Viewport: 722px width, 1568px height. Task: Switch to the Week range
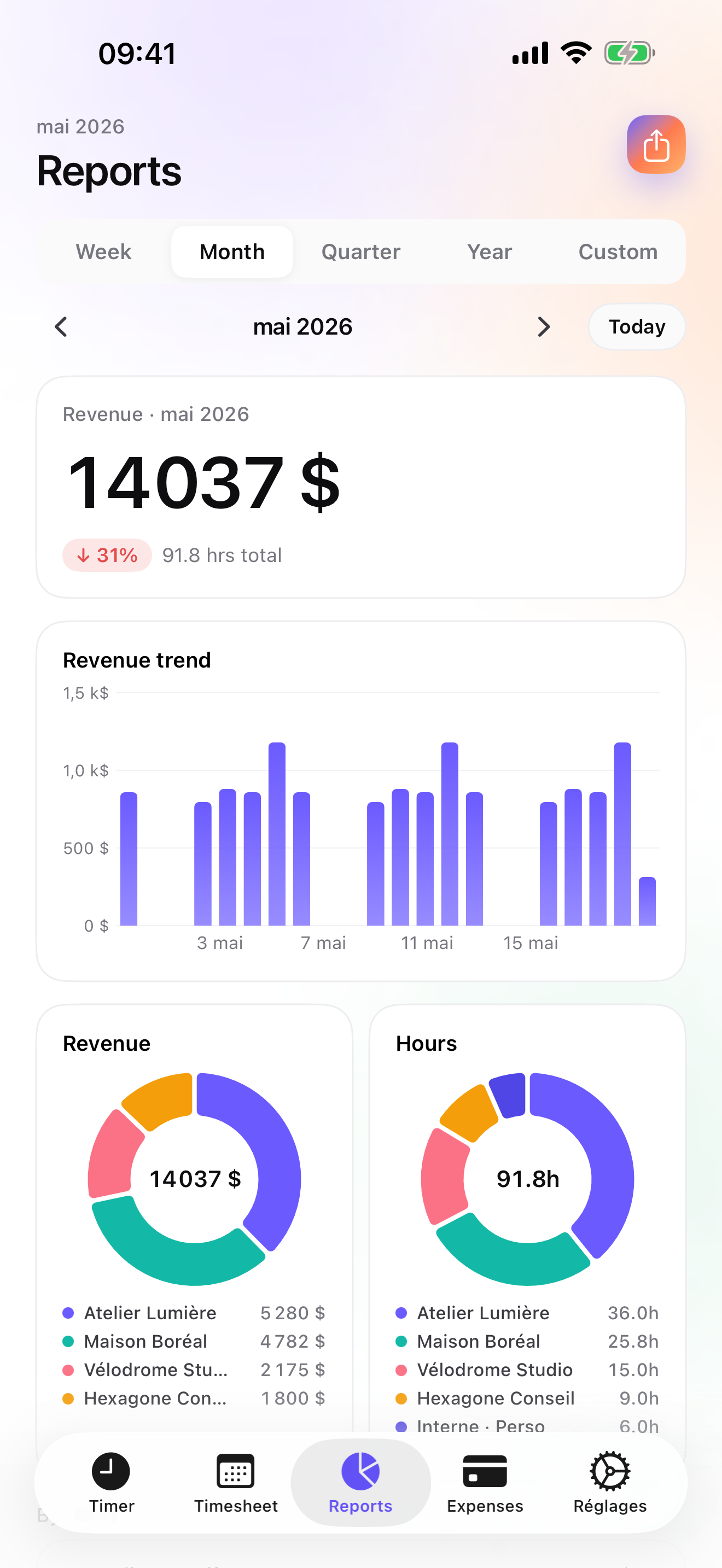(103, 252)
